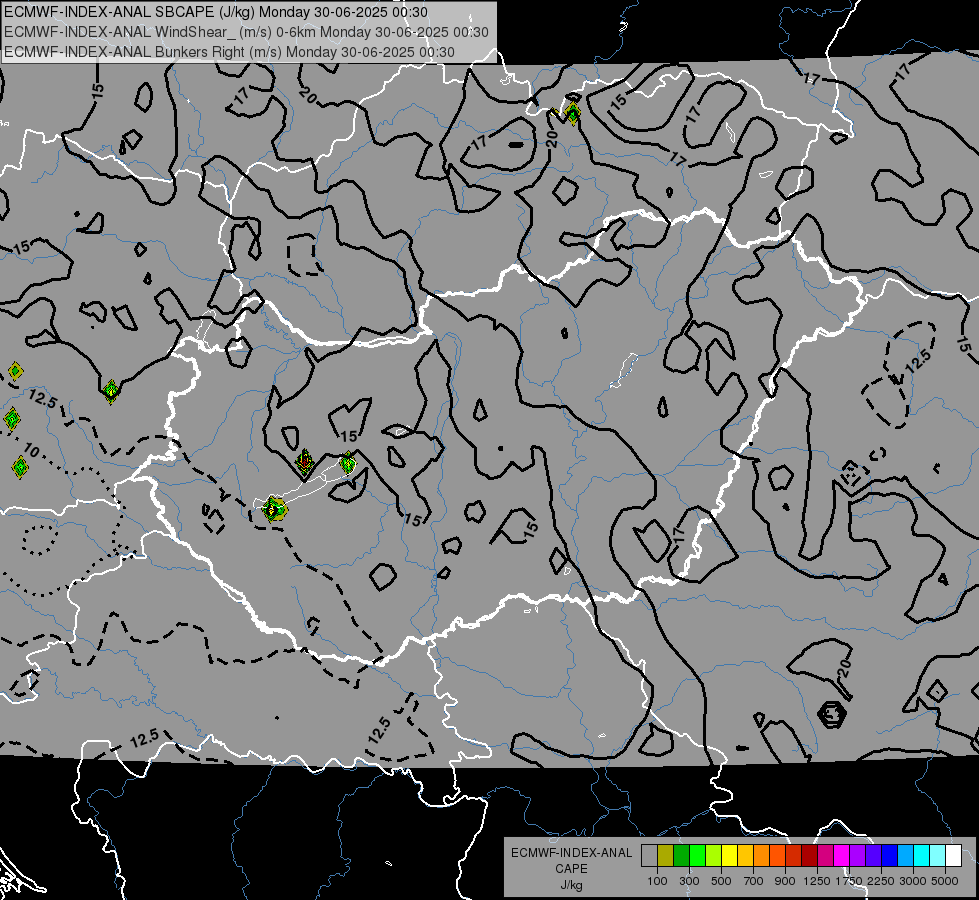
Task: Select the gray swatch in CAPE legend
Action: pyautogui.click(x=649, y=856)
